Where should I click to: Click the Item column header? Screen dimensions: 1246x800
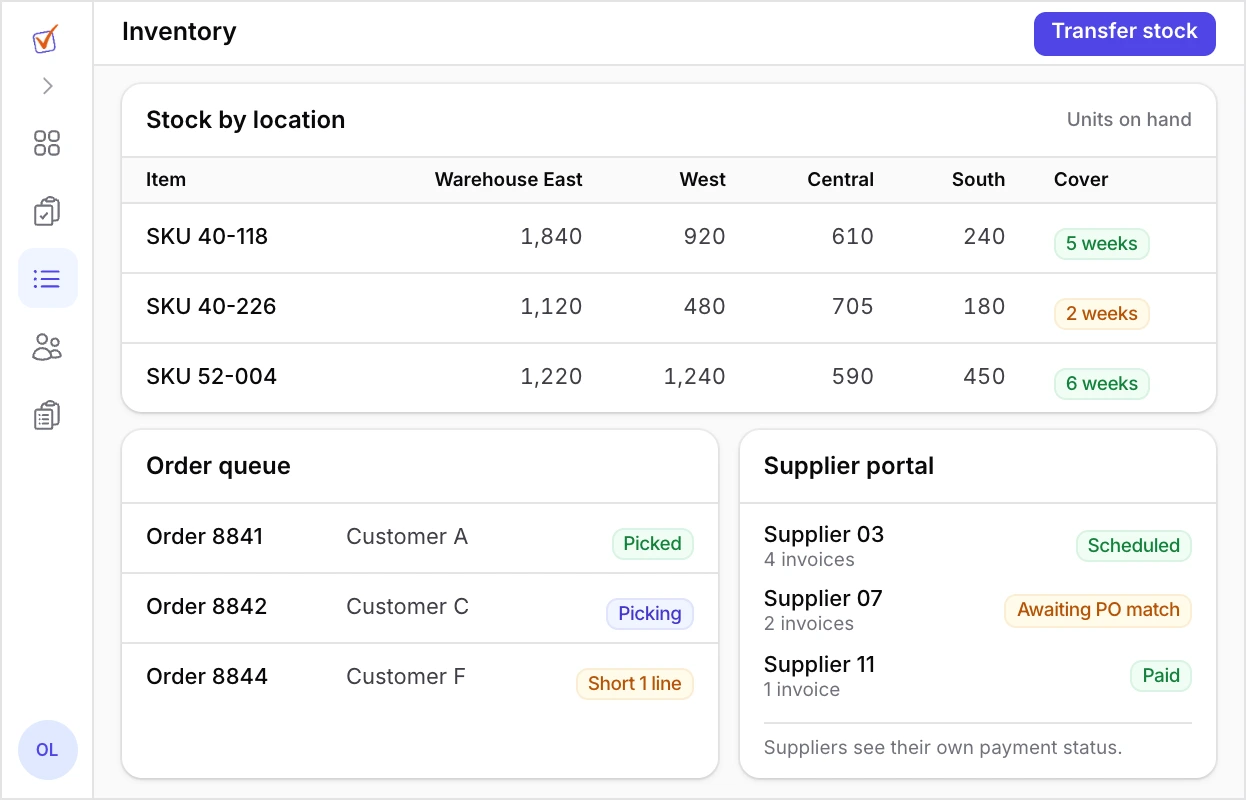(x=166, y=180)
